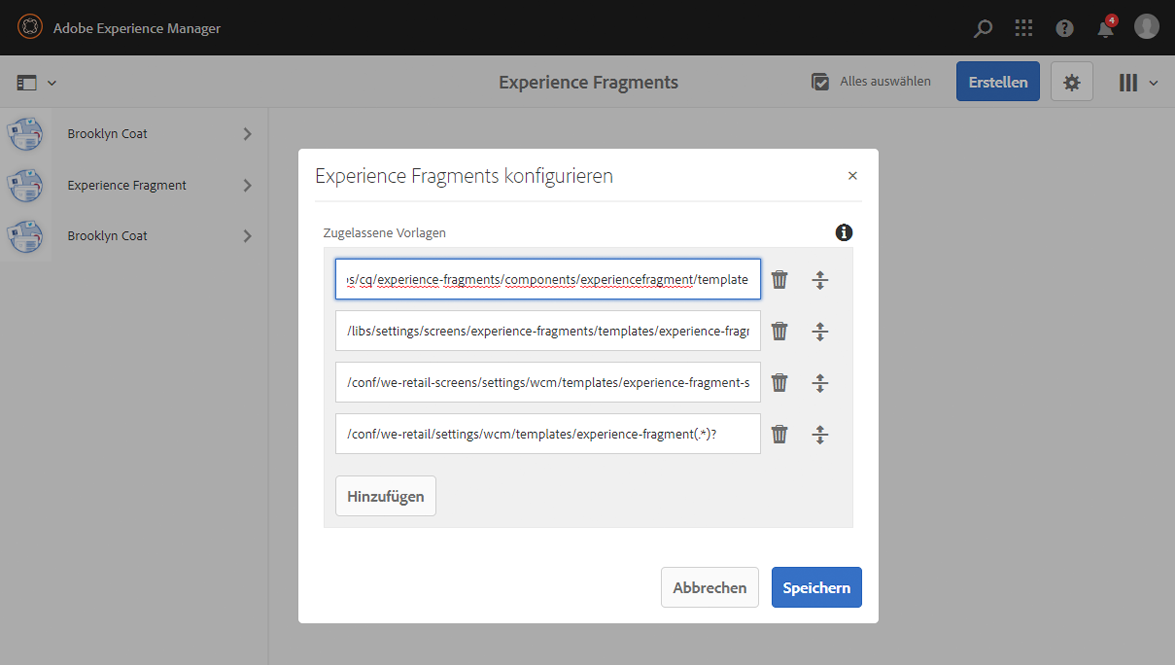Image resolution: width=1175 pixels, height=665 pixels.
Task: Open the help question mark menu
Action: (x=1065, y=28)
